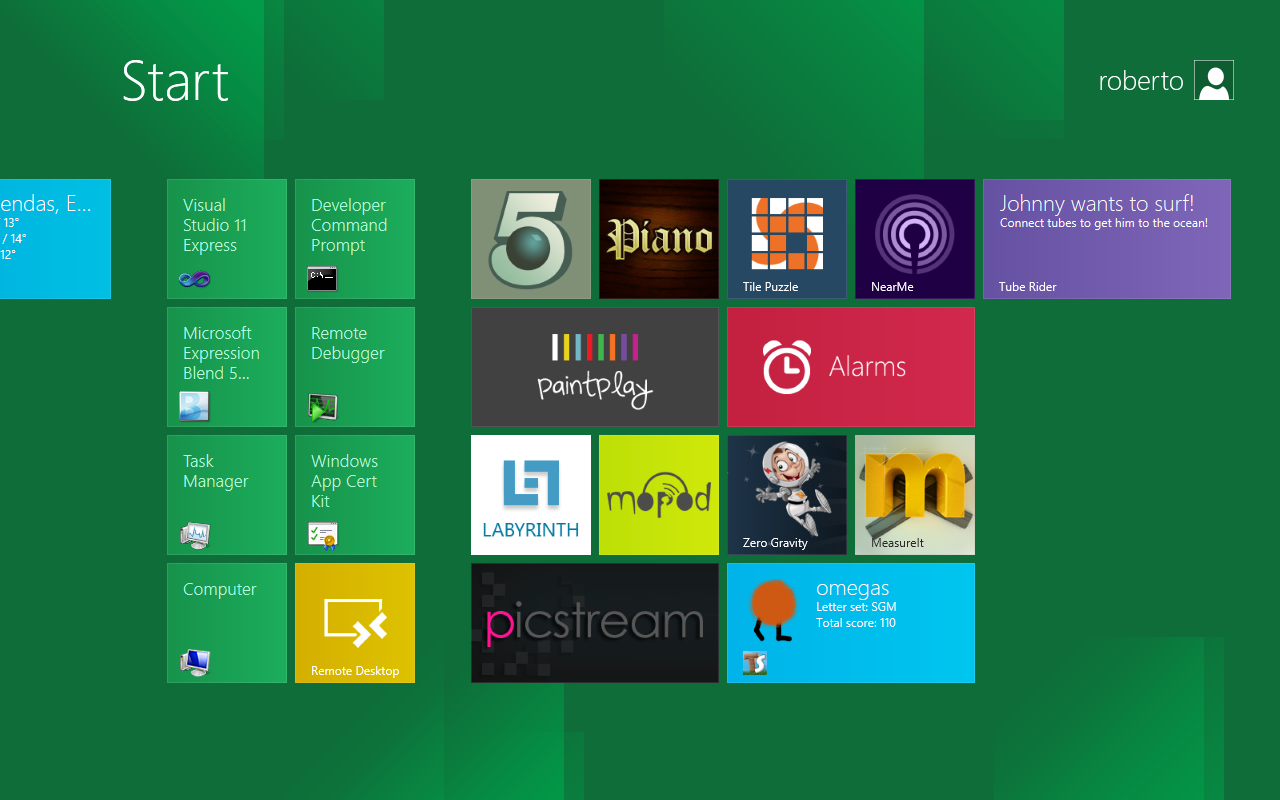The height and width of the screenshot is (800, 1280).
Task: Open the picstream photo tile
Action: point(595,623)
